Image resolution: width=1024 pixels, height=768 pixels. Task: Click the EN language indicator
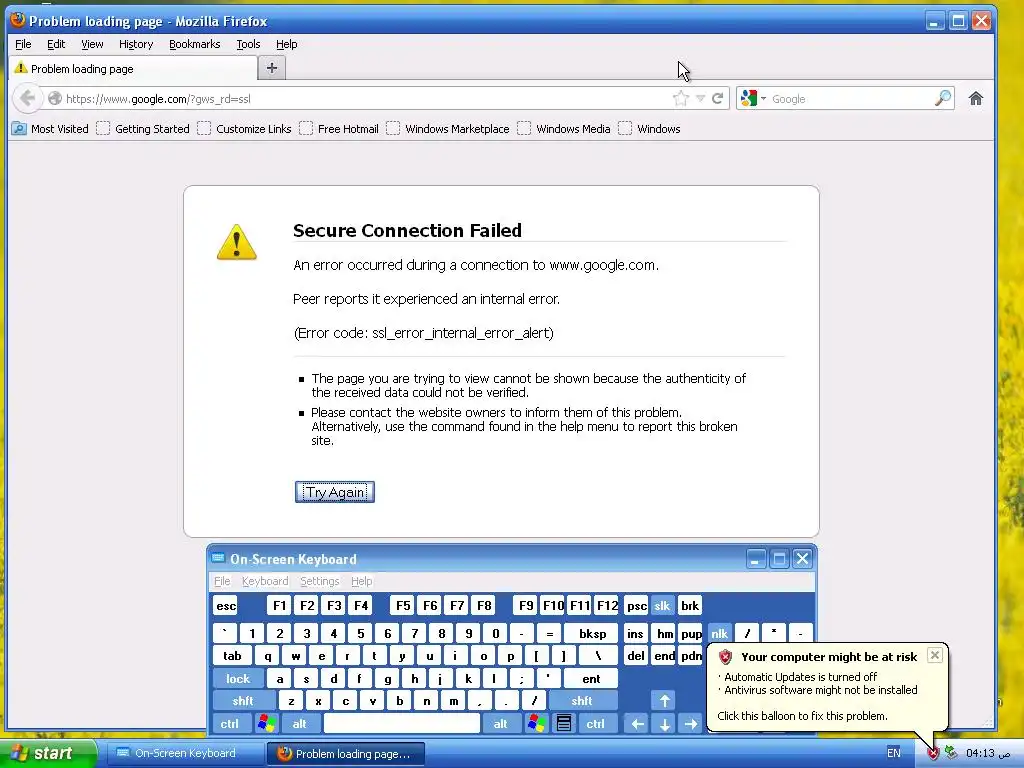point(893,753)
